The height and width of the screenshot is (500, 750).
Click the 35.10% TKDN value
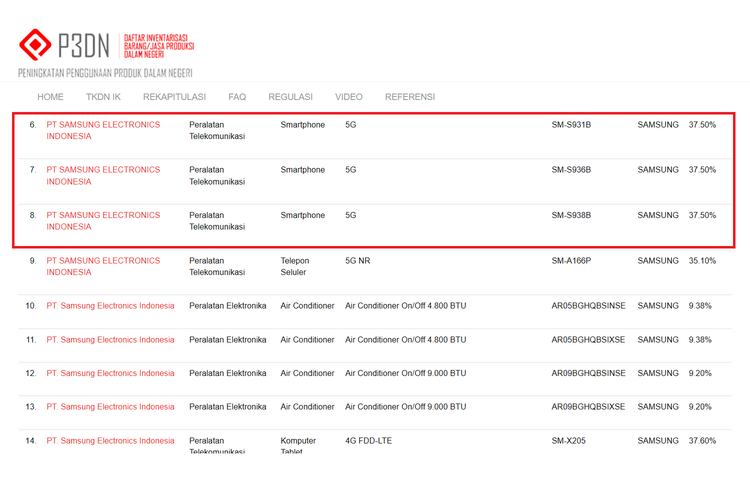click(x=702, y=261)
